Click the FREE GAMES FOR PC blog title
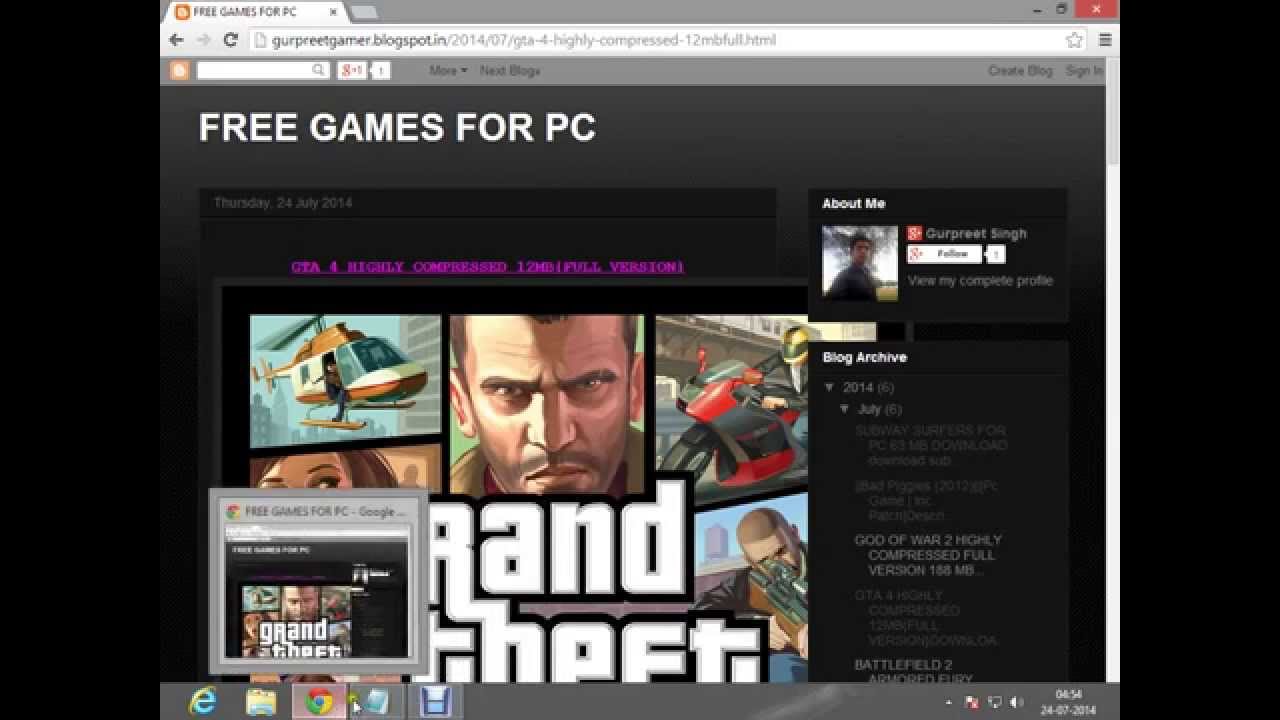 [397, 128]
